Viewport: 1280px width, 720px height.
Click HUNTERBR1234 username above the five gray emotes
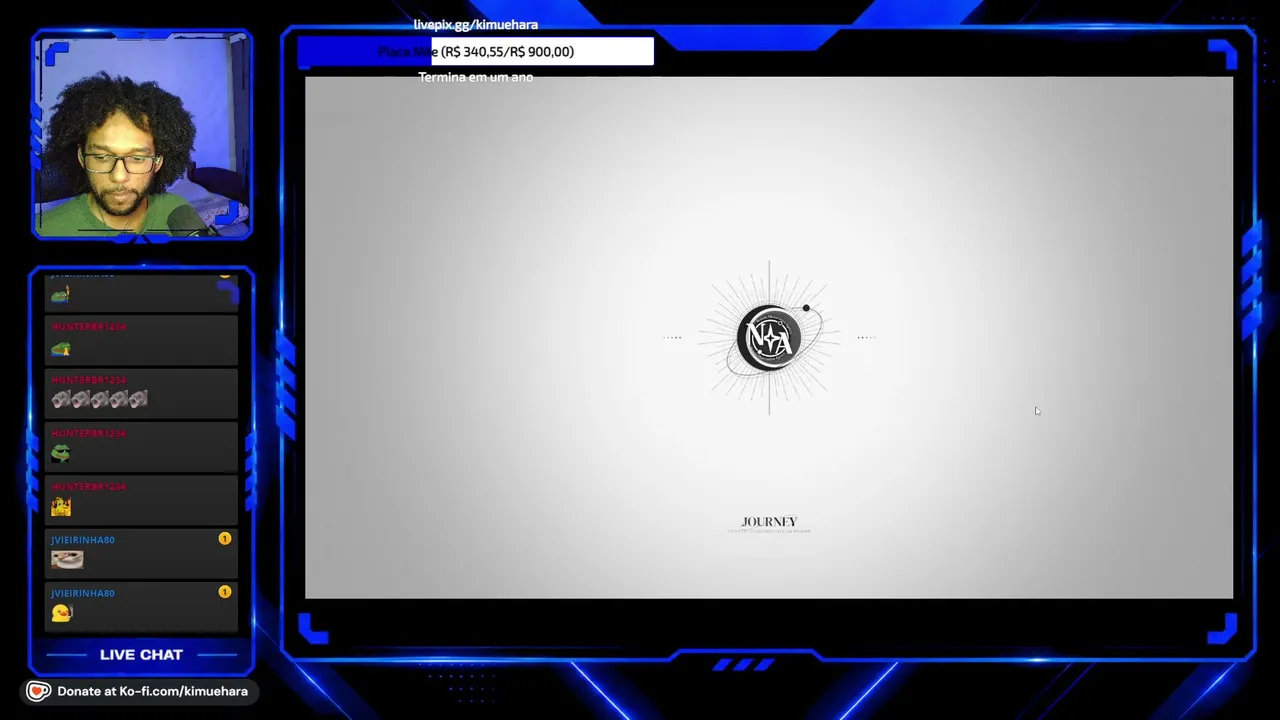(88, 380)
